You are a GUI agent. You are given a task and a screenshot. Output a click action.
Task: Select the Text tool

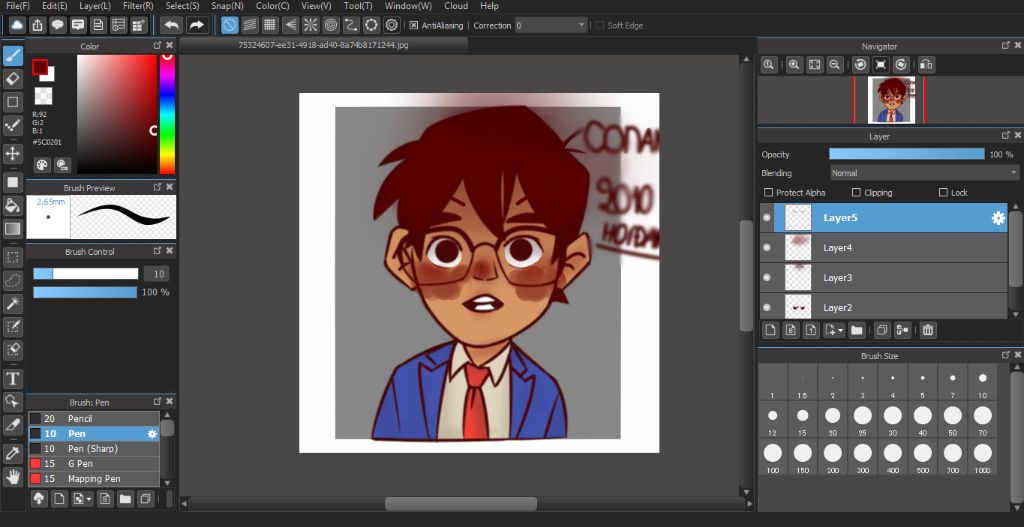tap(12, 379)
